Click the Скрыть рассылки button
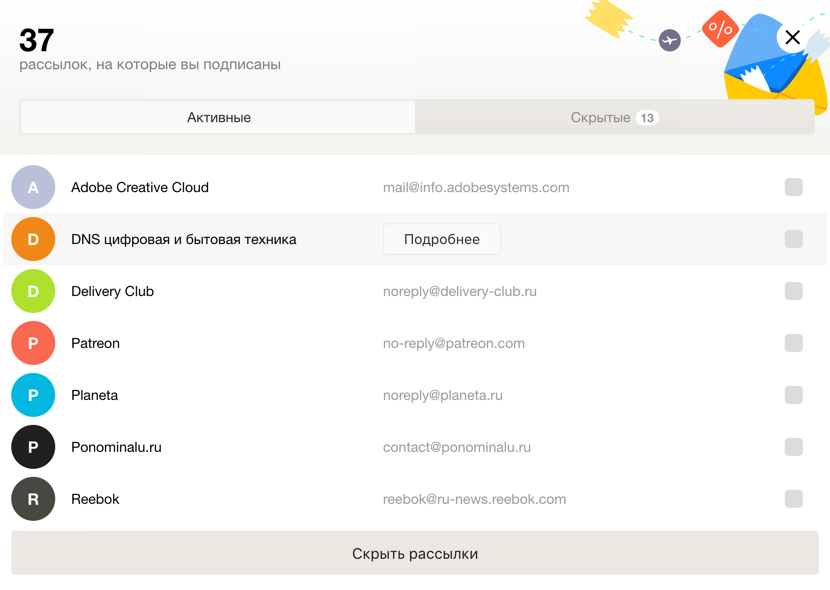 pos(415,553)
